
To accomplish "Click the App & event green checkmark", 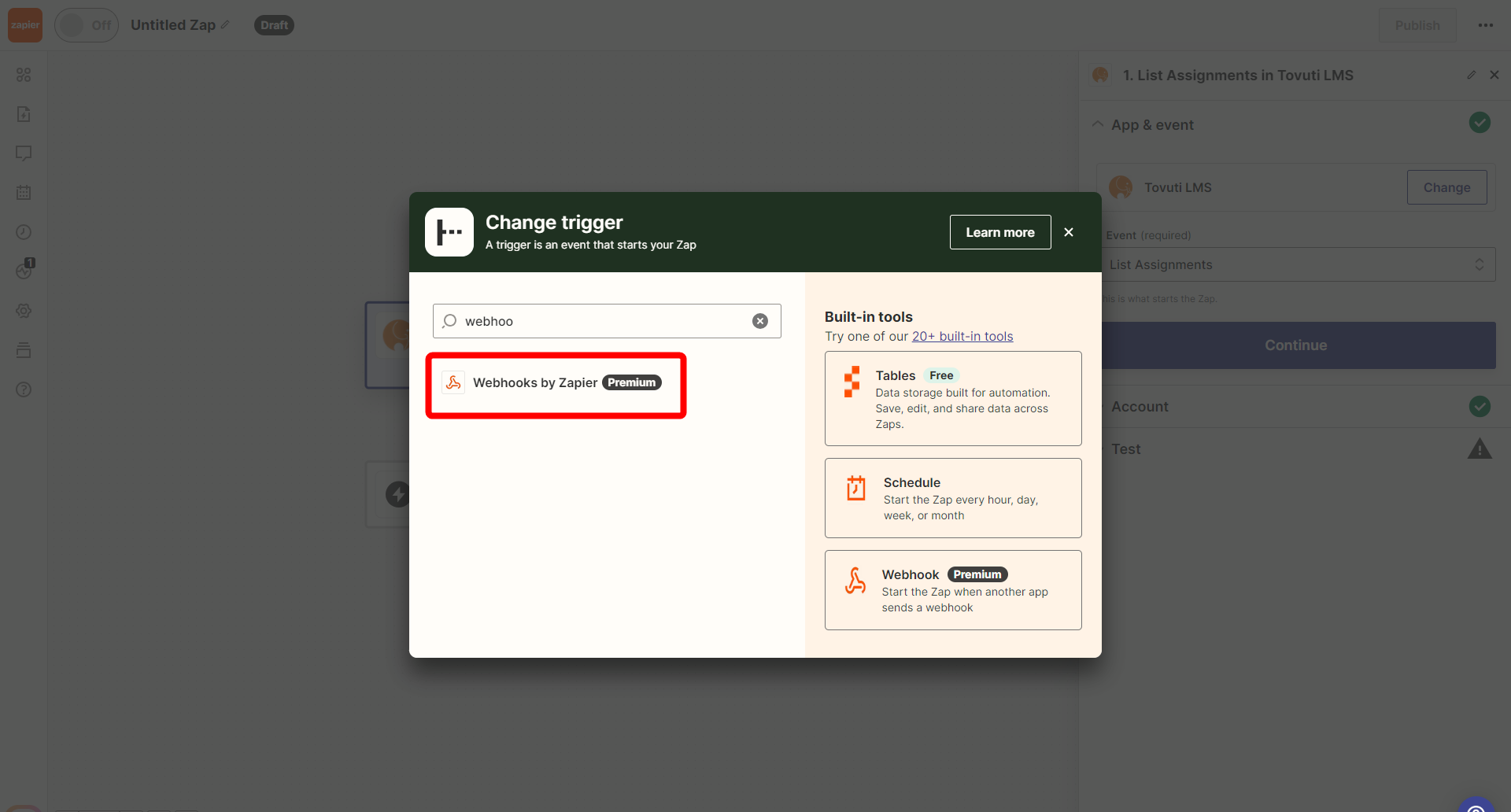I will click(x=1480, y=123).
